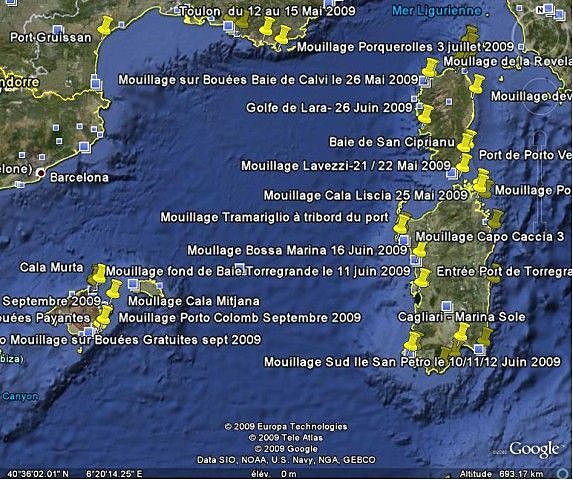Viewport: 573px width, 480px height.
Task: Click the Google logo watermark
Action: tap(534, 449)
